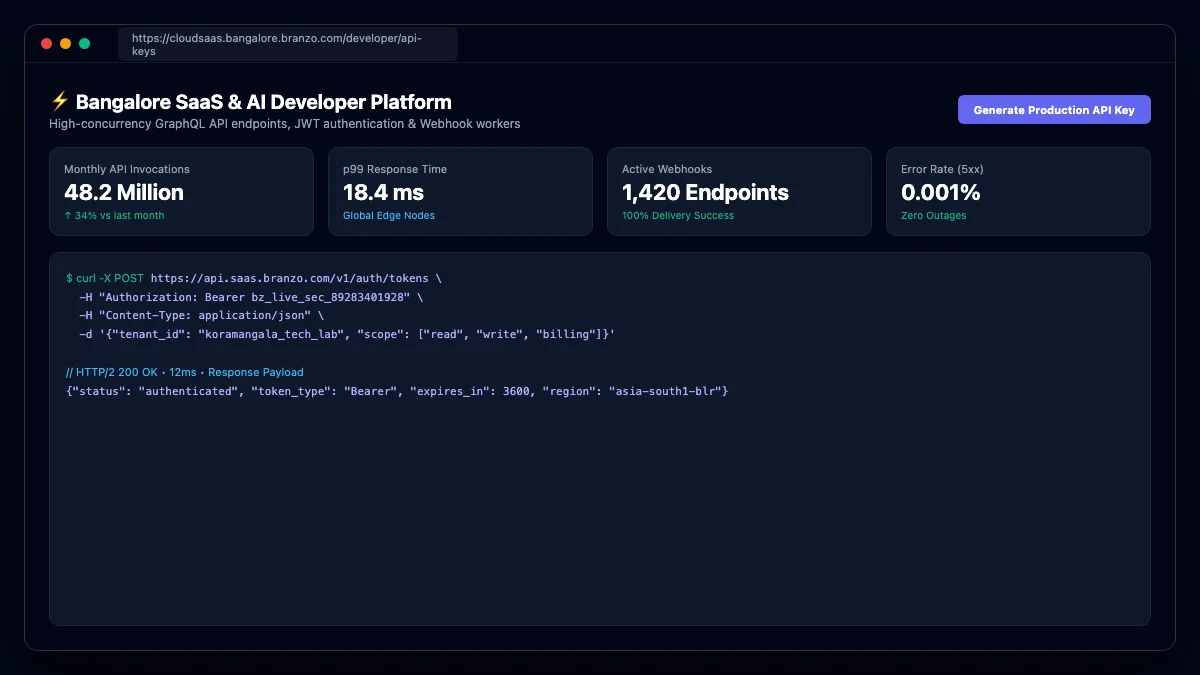The height and width of the screenshot is (675, 1200).
Task: Click the 1,420 Endpoints value
Action: pyautogui.click(x=705, y=192)
